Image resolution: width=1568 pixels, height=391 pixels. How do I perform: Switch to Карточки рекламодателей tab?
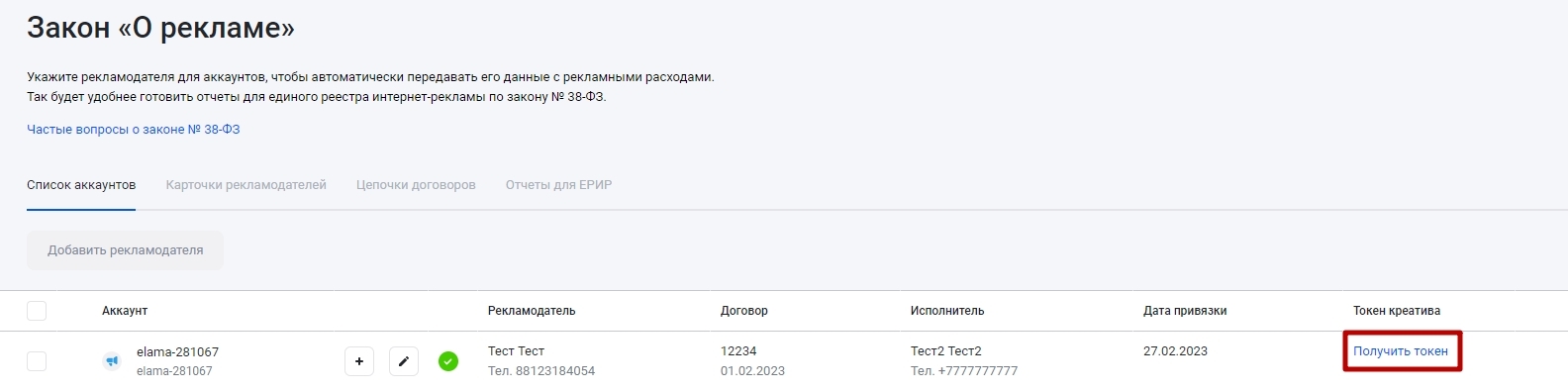click(246, 185)
